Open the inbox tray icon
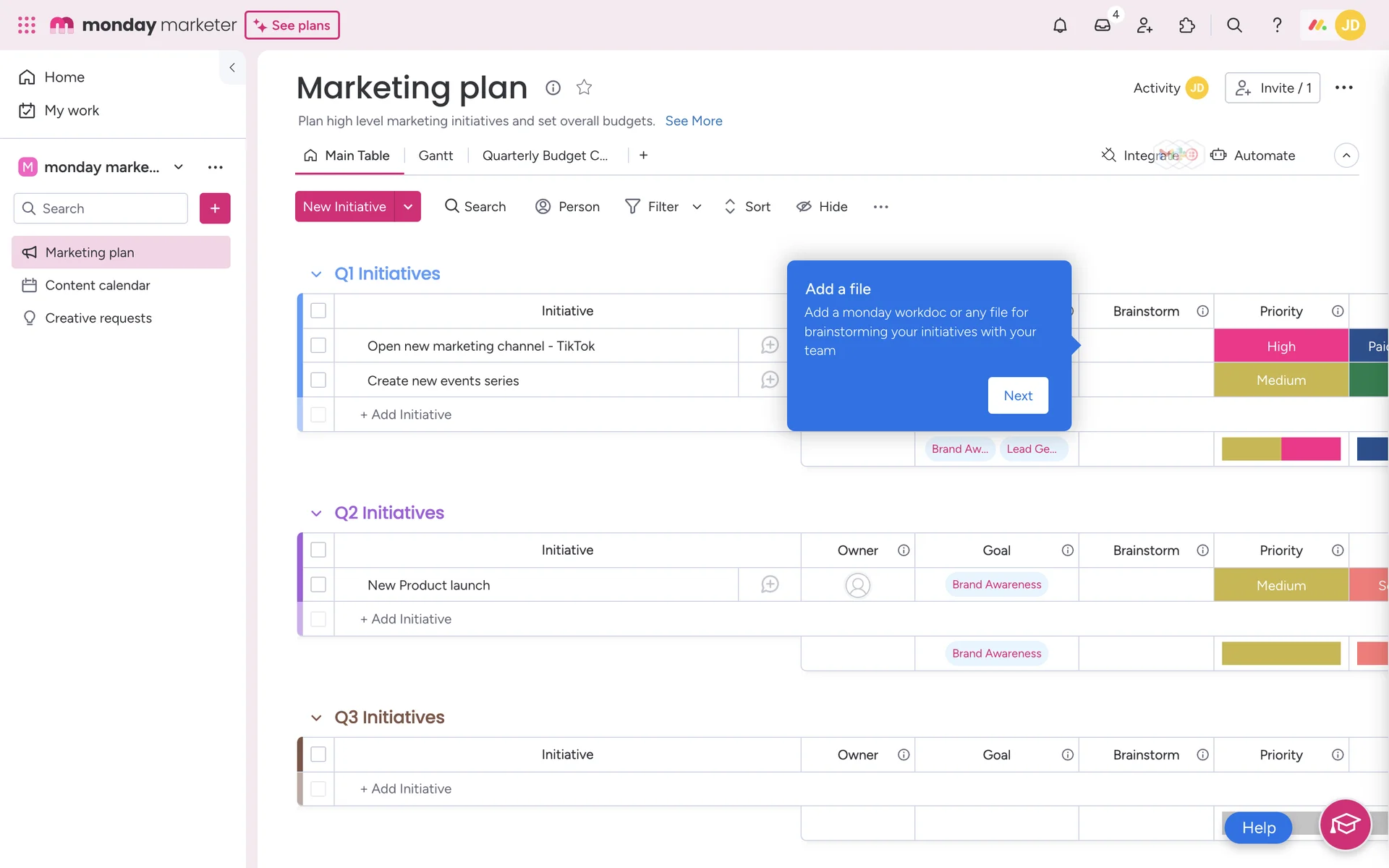Viewport: 1389px width, 868px height. tap(1102, 25)
